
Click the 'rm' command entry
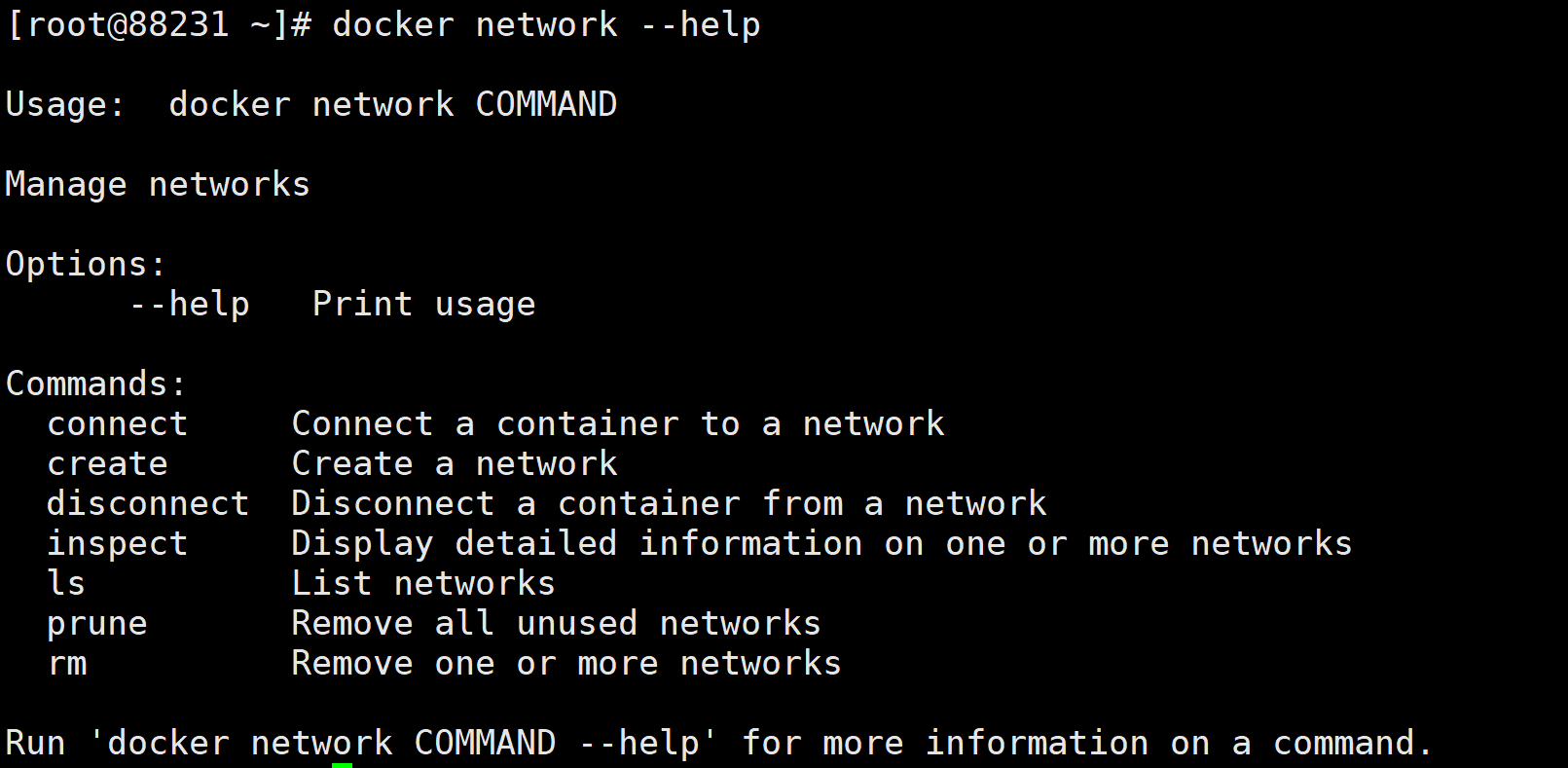tap(68, 664)
